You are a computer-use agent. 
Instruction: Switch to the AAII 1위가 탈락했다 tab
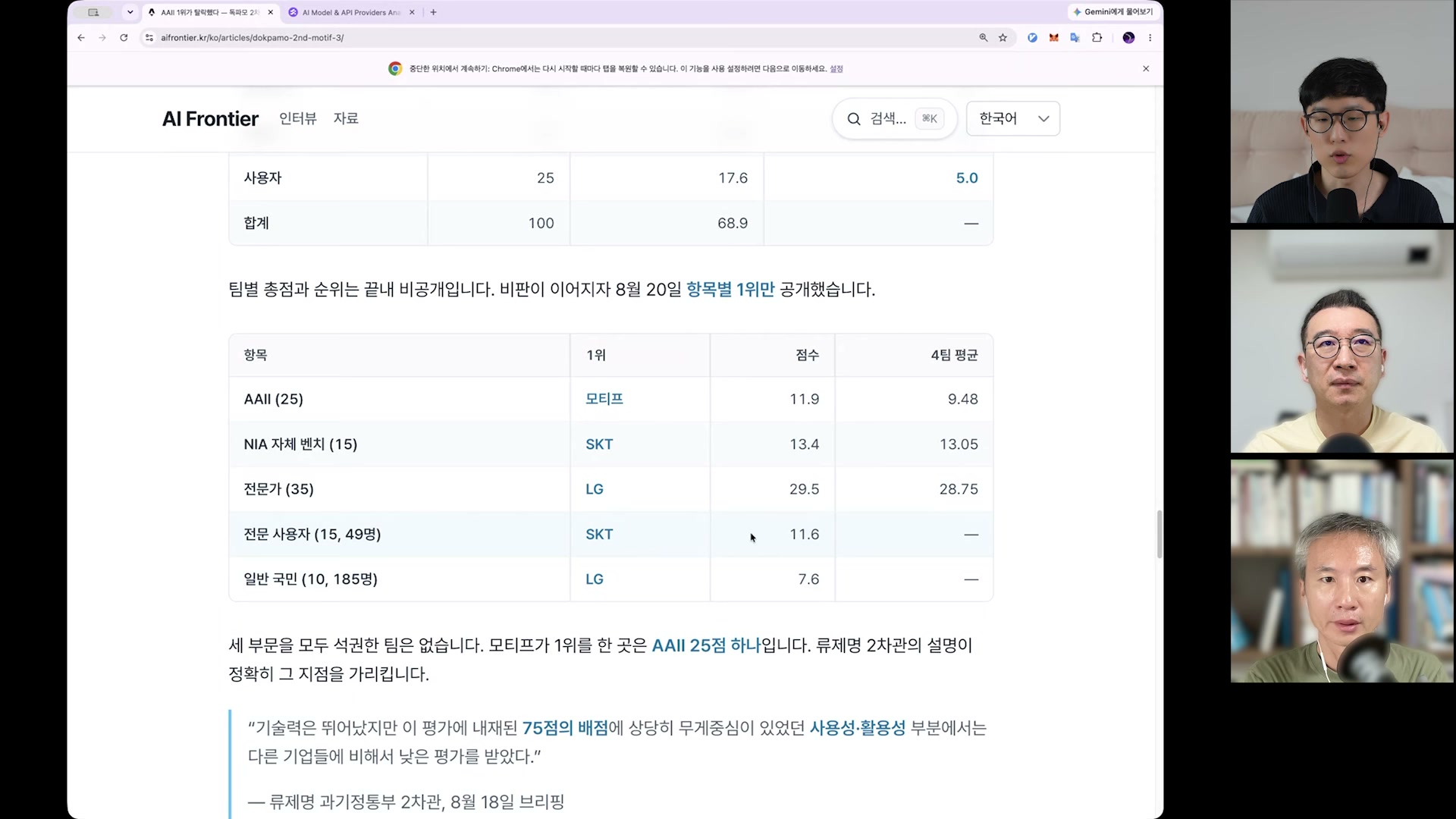(x=210, y=12)
